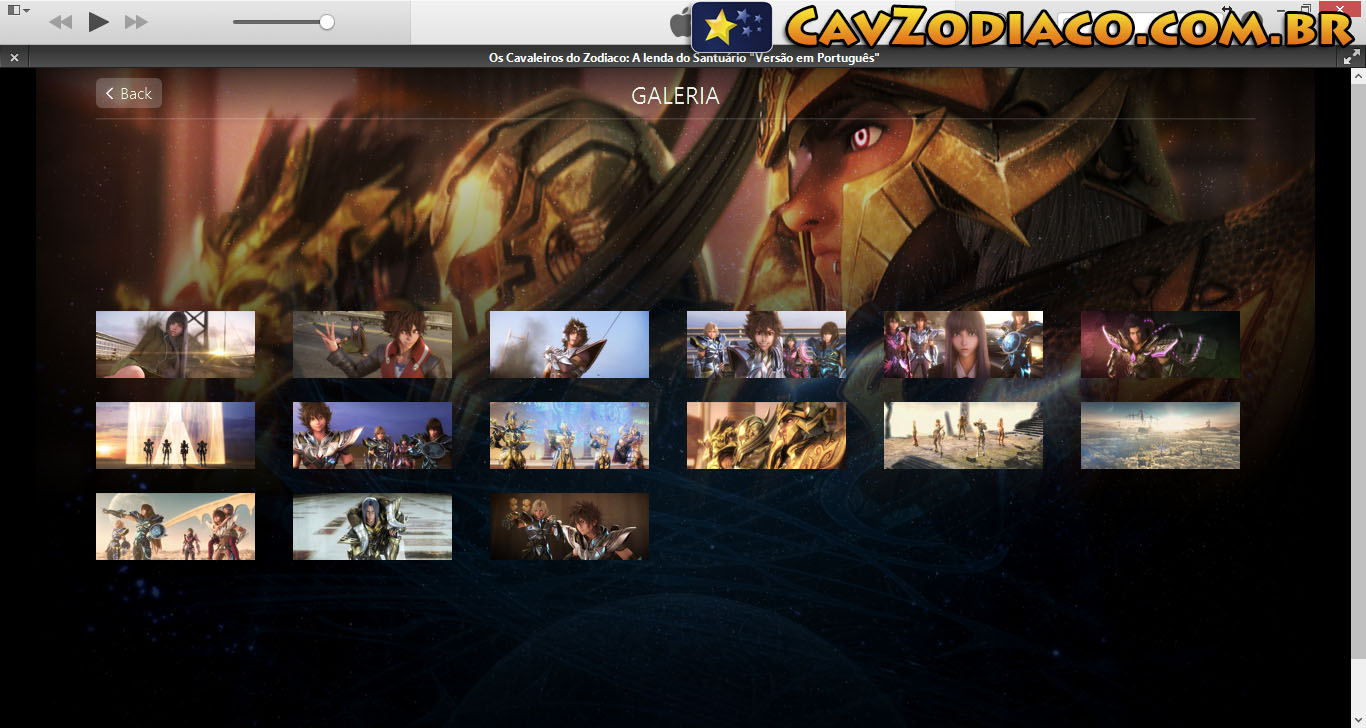This screenshot has height=728, width=1366.
Task: Click the Back button
Action: tap(129, 93)
